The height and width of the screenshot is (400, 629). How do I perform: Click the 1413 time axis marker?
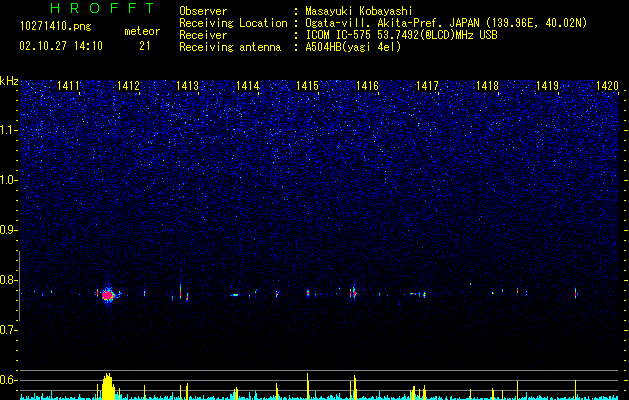(188, 85)
